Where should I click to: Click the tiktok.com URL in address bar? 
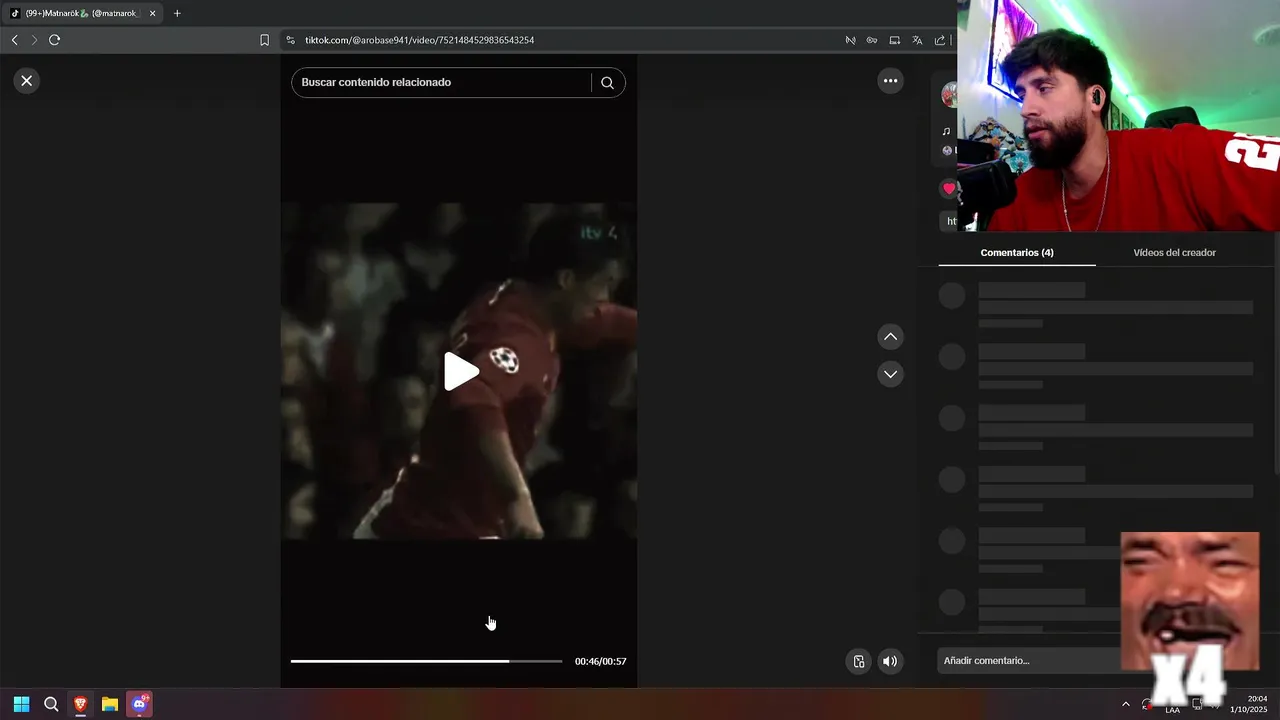tap(419, 40)
